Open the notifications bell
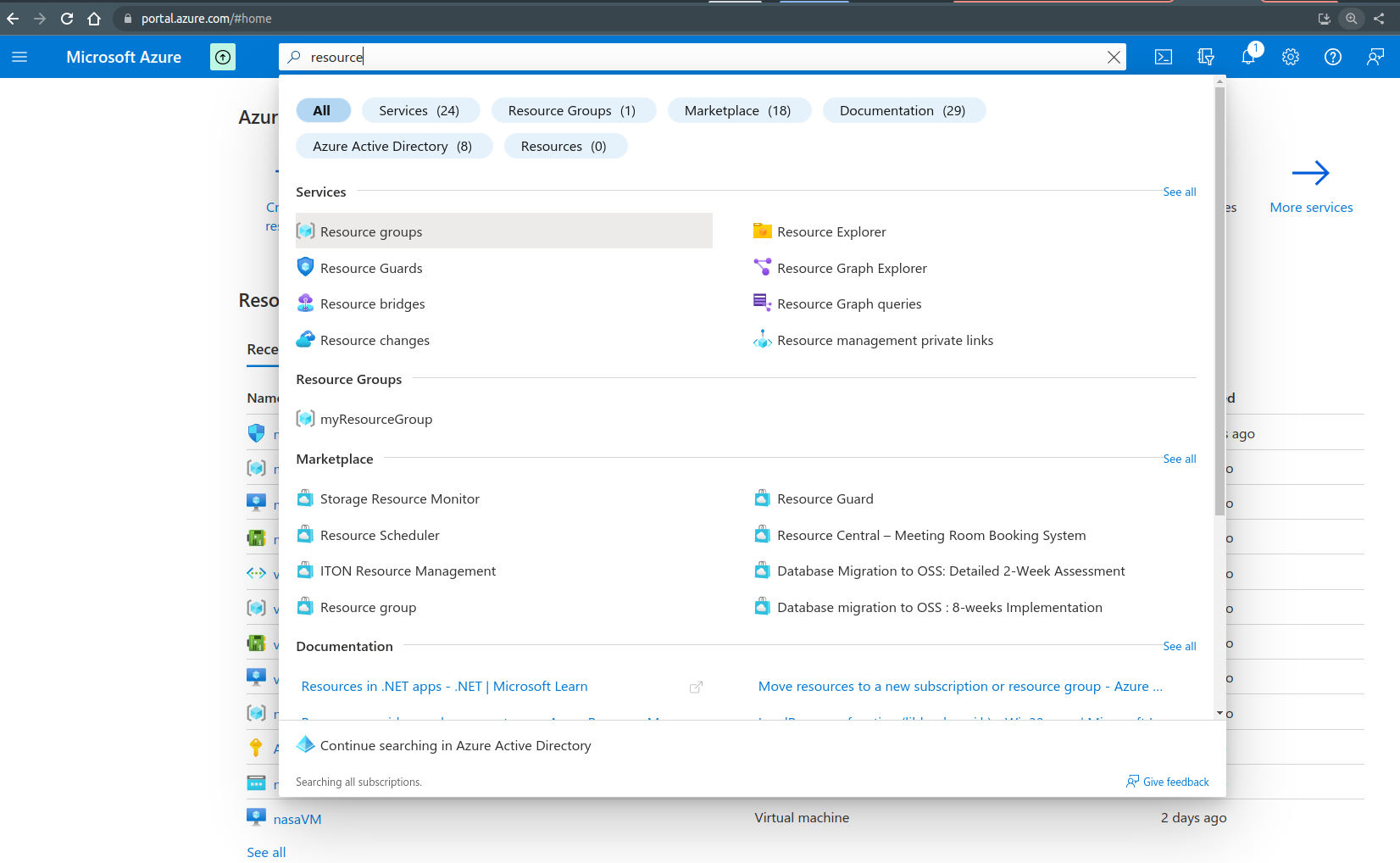 tap(1248, 57)
